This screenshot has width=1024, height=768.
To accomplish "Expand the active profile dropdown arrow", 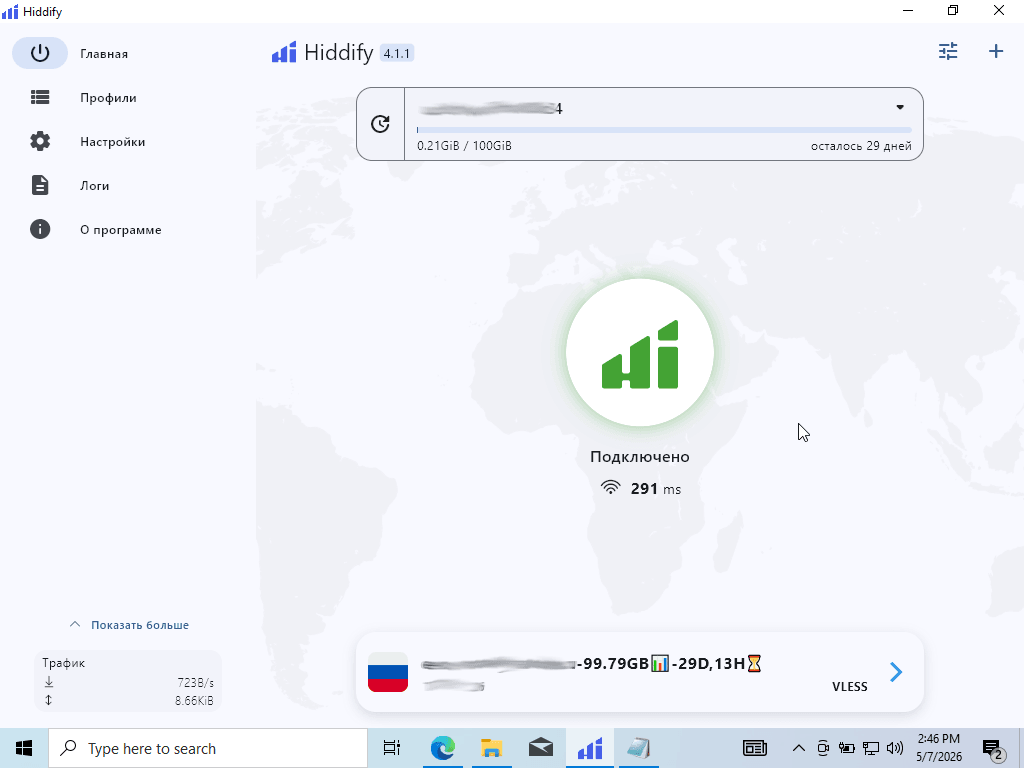I will pyautogui.click(x=900, y=107).
